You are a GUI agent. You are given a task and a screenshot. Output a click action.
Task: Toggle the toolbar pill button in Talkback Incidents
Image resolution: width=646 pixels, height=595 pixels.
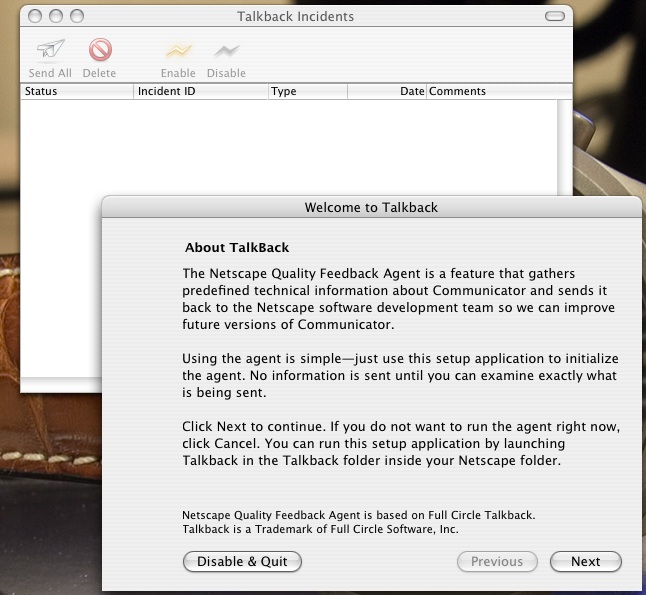coord(555,16)
